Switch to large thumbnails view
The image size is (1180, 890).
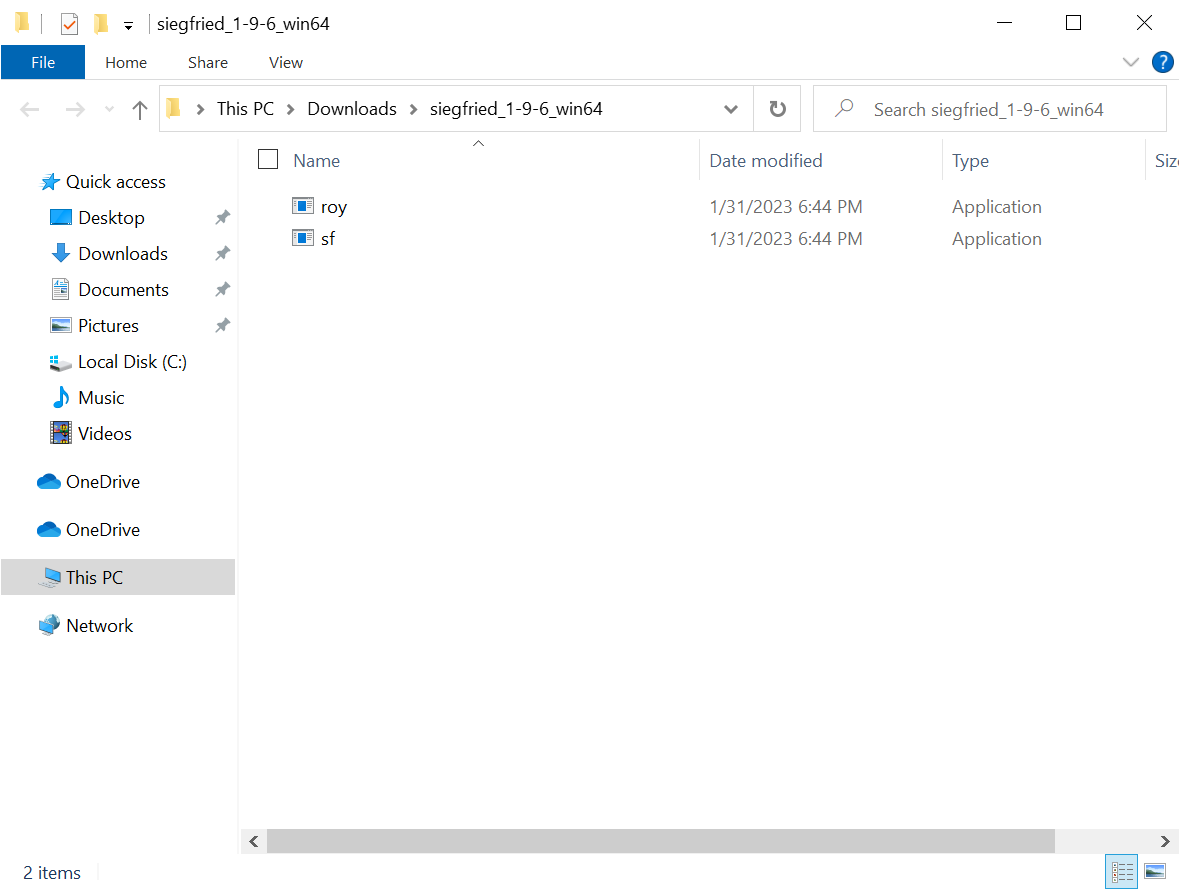1155,871
